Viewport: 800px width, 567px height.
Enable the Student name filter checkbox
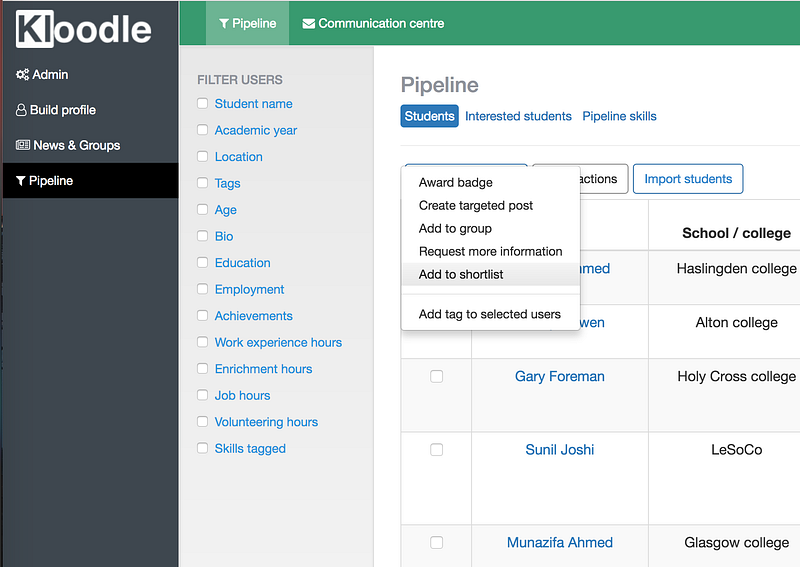[203, 103]
